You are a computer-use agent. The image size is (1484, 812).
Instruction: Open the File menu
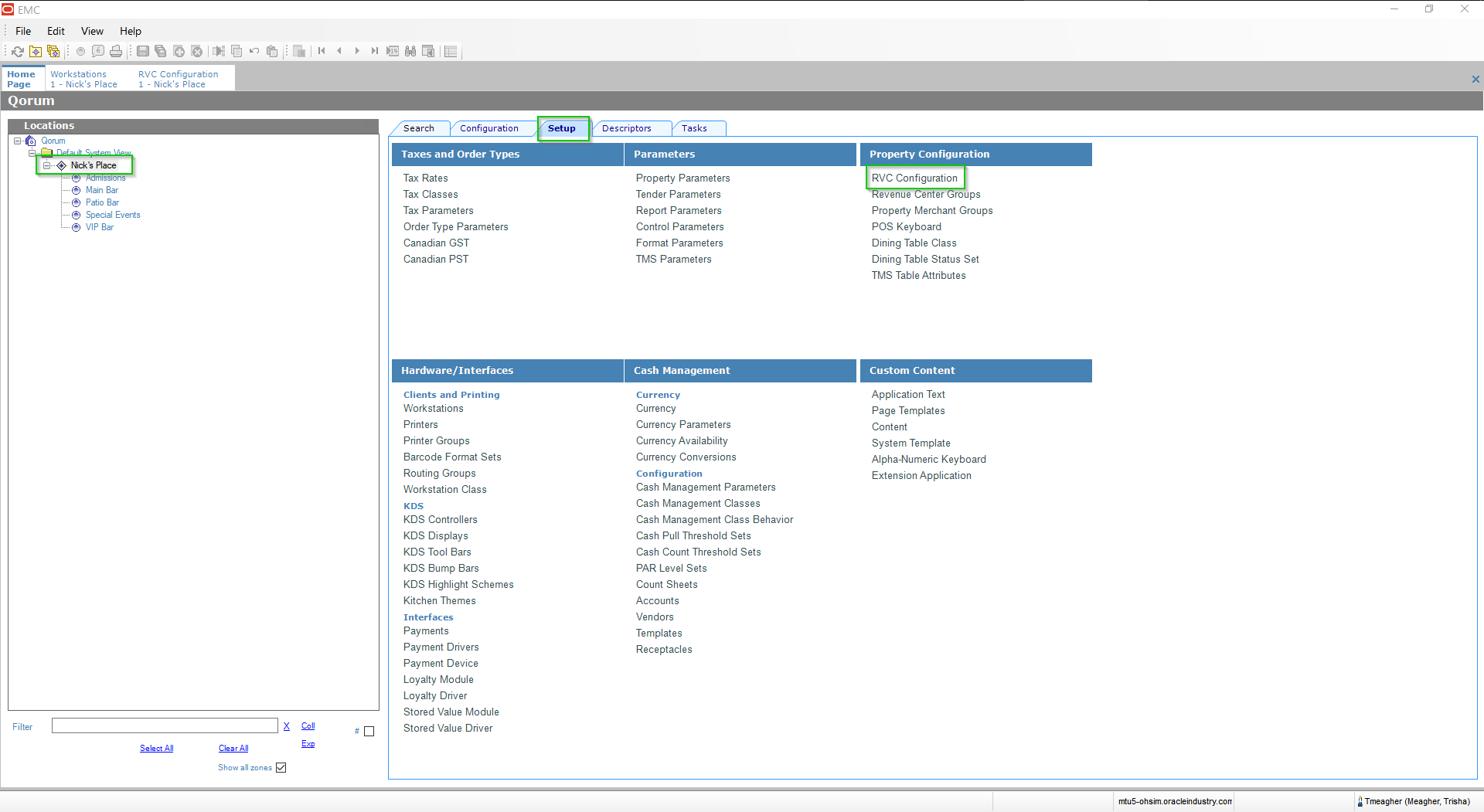click(23, 32)
